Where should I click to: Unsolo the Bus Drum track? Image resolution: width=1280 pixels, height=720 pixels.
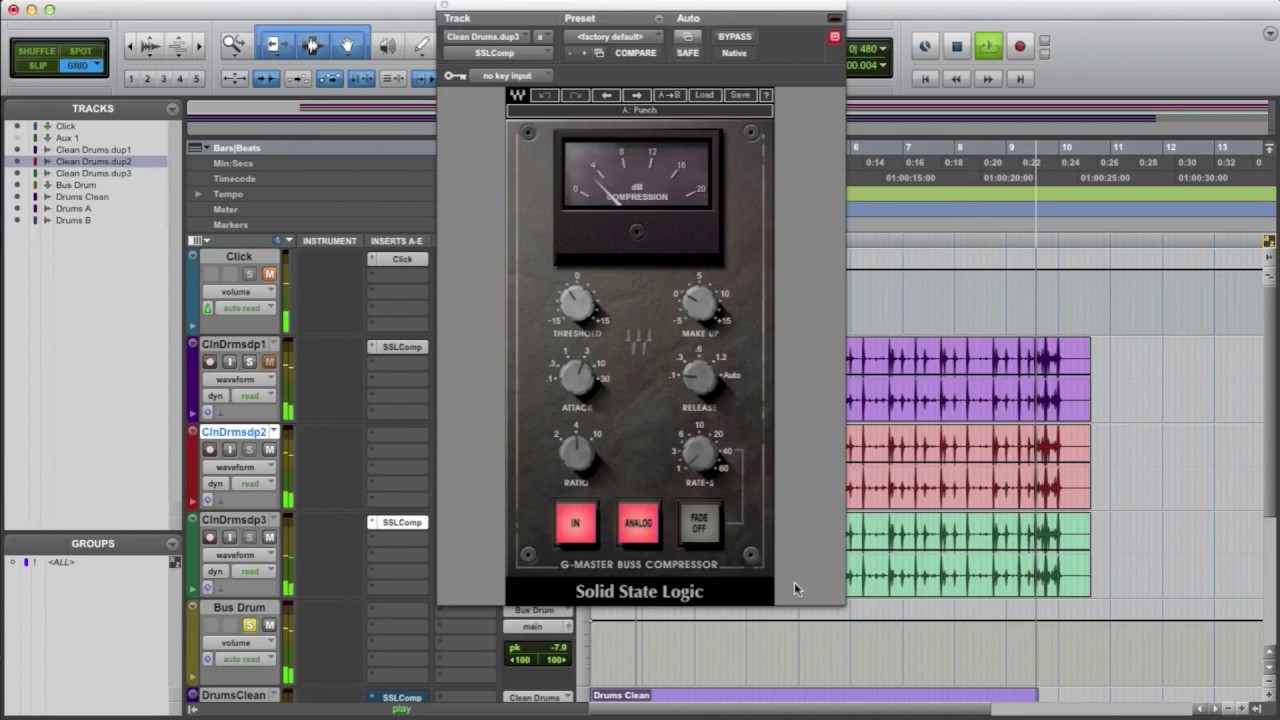click(x=249, y=625)
